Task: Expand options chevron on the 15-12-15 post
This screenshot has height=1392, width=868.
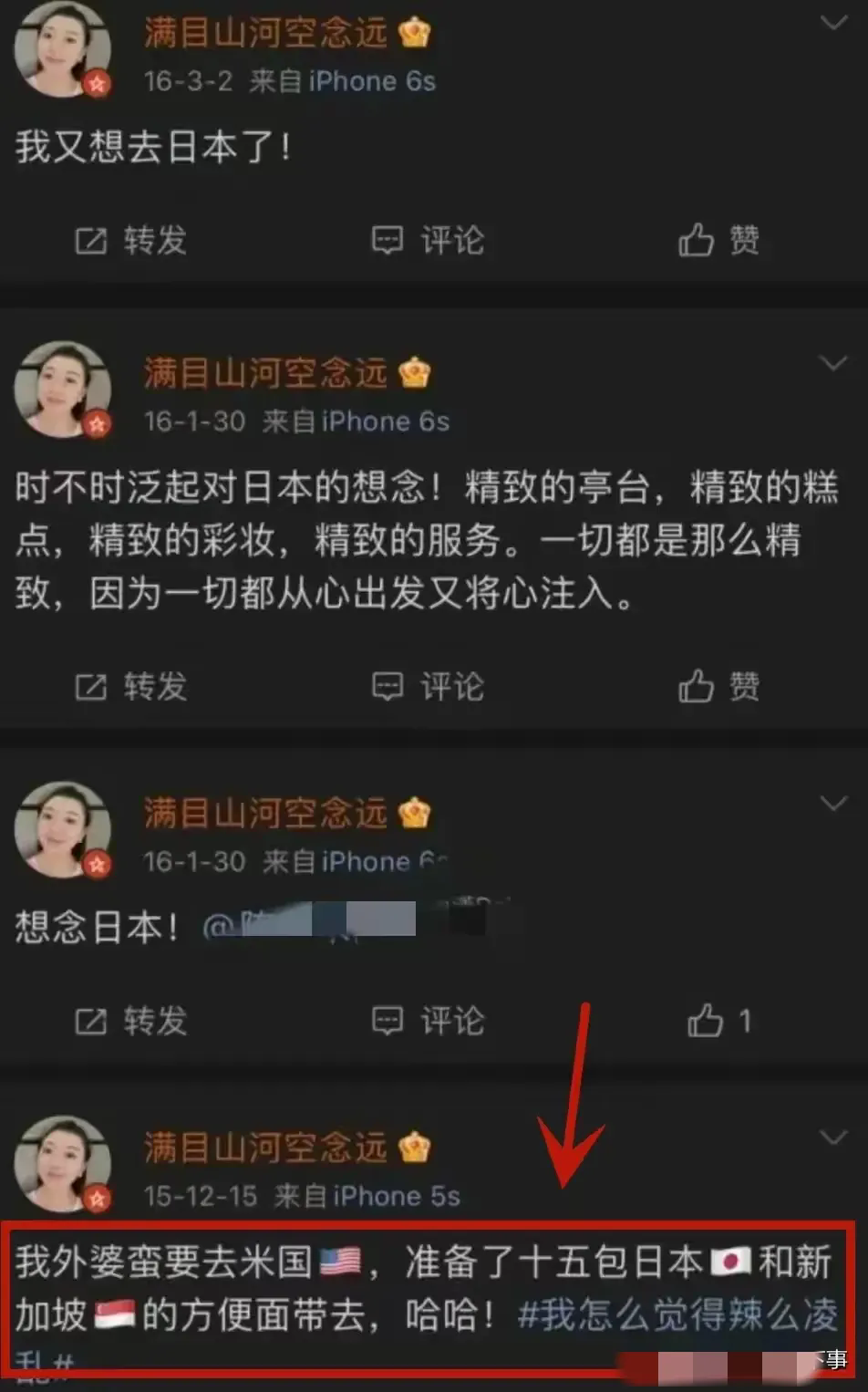Action: click(833, 1137)
